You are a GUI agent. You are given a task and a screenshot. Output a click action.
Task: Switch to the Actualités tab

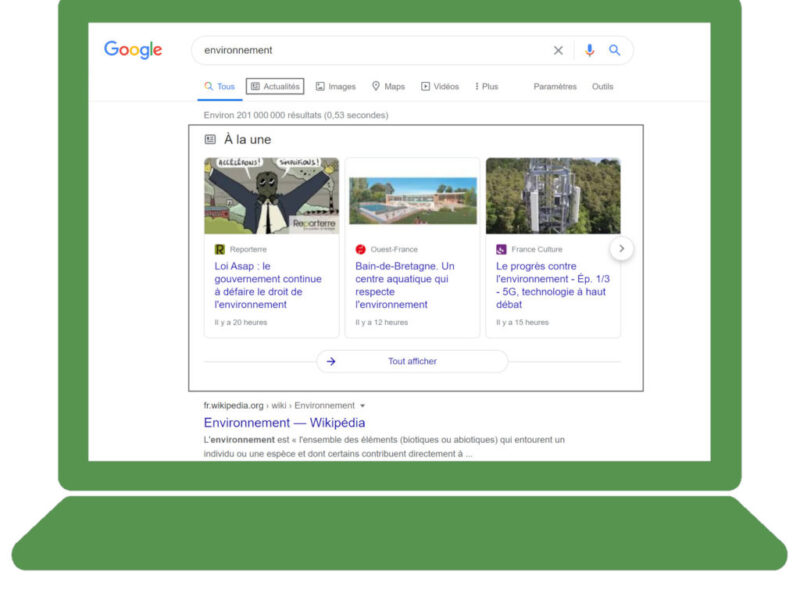point(276,86)
